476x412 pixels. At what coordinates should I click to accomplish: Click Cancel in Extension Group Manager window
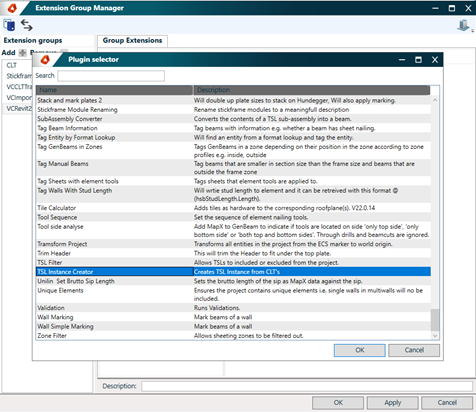447,403
